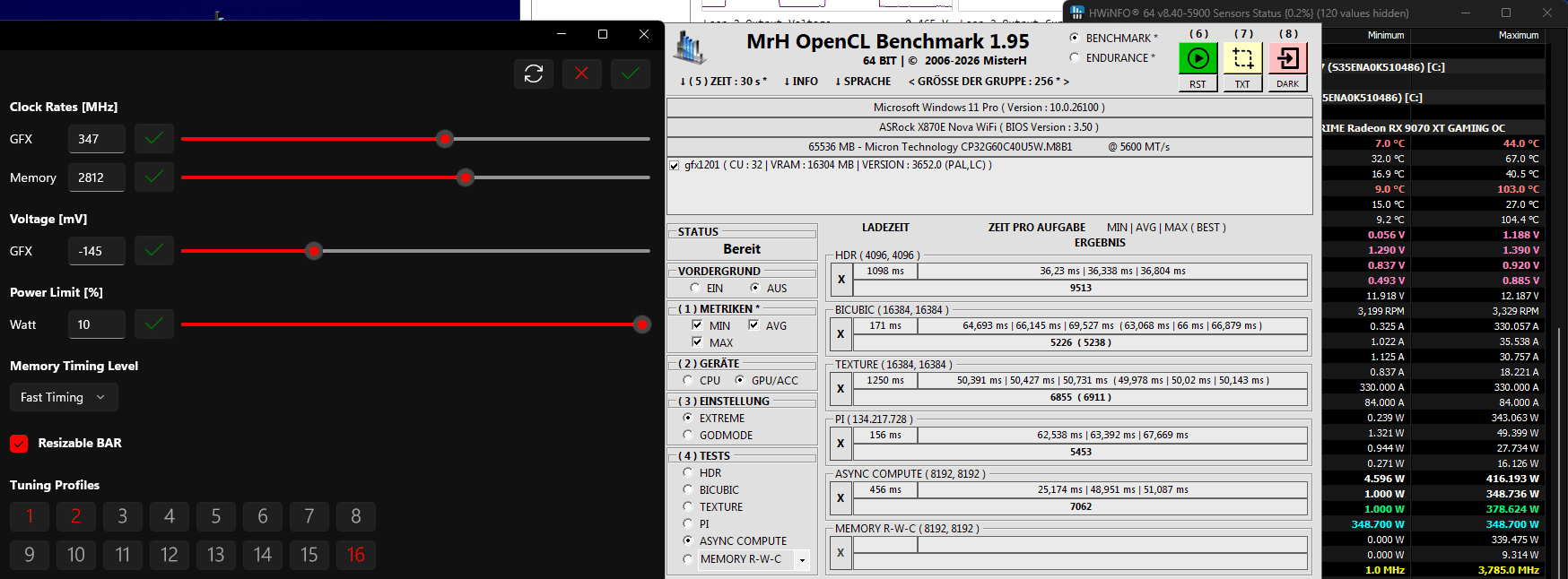The height and width of the screenshot is (579, 1568).
Task: Select the ASYNC COMPUTE test radio button
Action: 688,540
